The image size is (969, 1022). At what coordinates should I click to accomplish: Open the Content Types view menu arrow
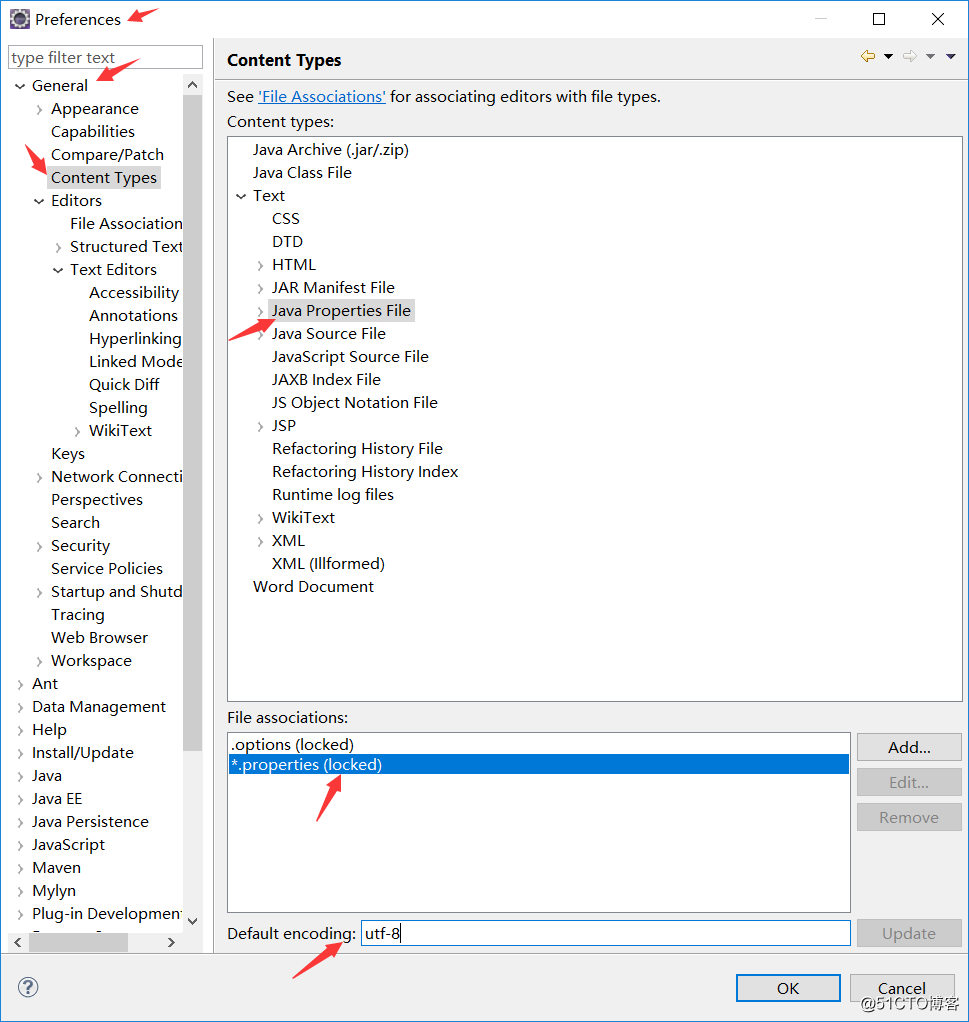coord(951,57)
